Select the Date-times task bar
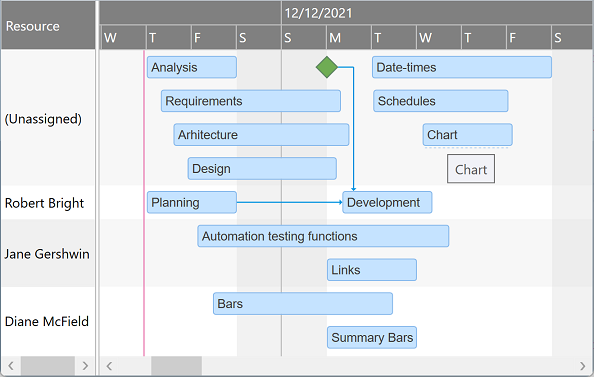This screenshot has width=594, height=377. 462,67
